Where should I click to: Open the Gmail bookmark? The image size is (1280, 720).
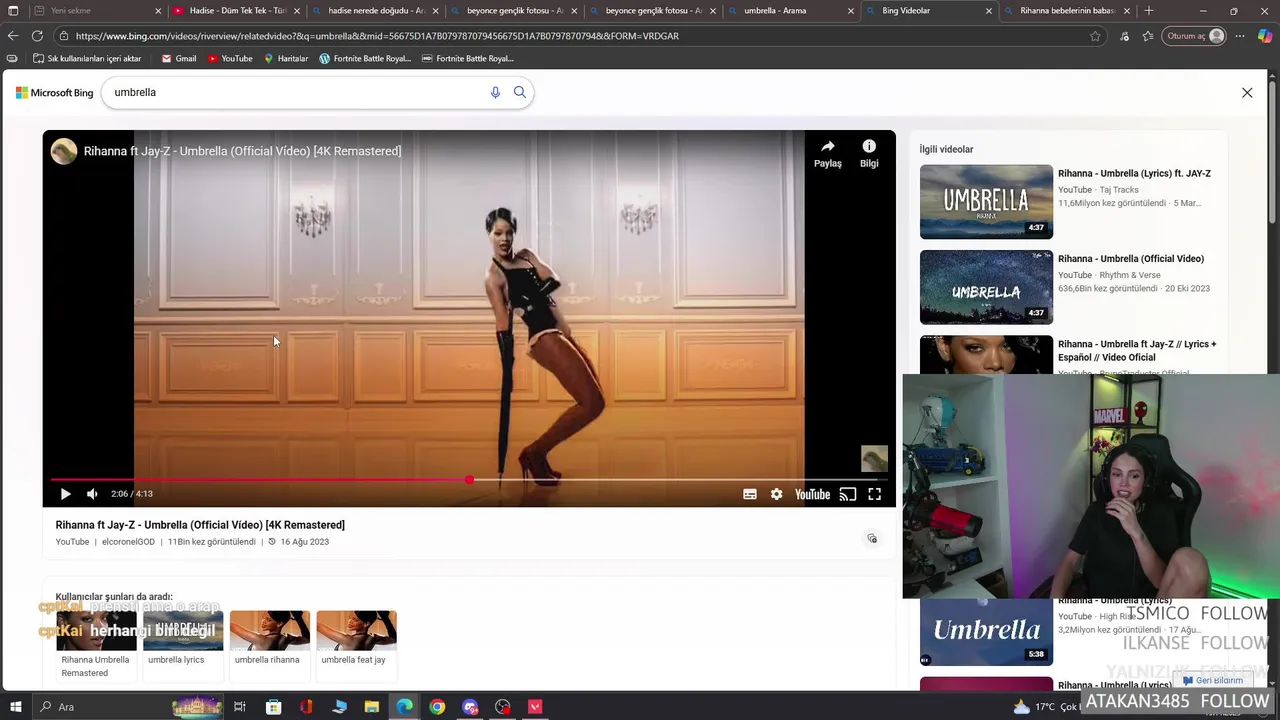point(179,59)
